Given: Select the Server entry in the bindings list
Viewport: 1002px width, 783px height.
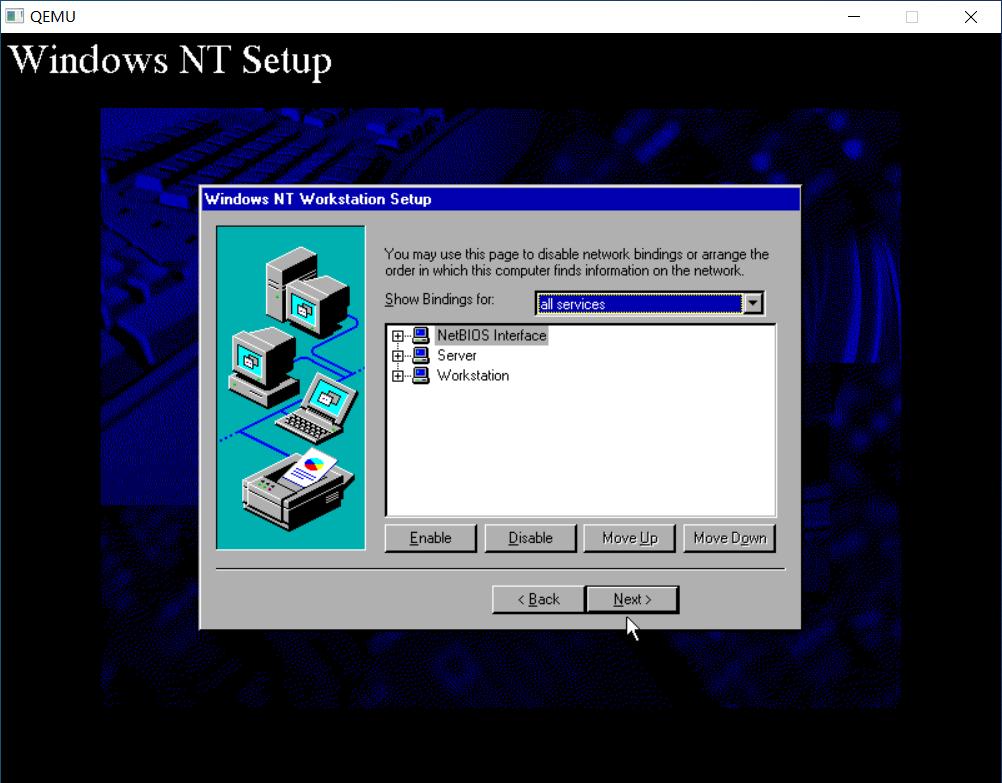Looking at the screenshot, I should [x=458, y=355].
